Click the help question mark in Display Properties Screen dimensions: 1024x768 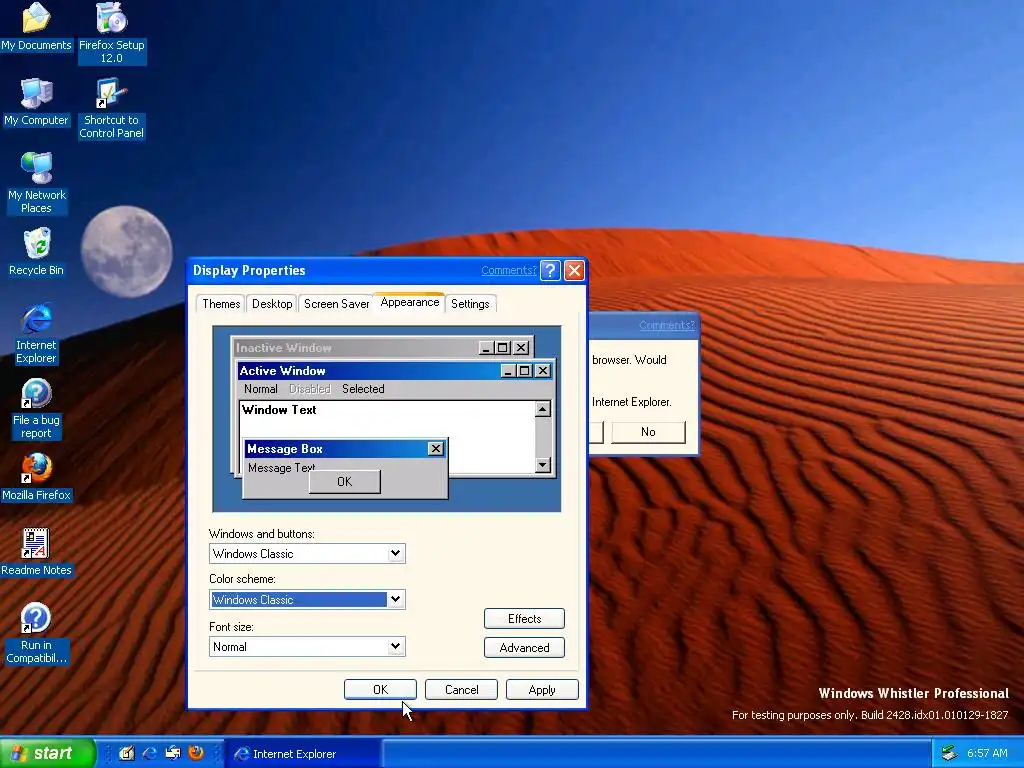pyautogui.click(x=551, y=270)
